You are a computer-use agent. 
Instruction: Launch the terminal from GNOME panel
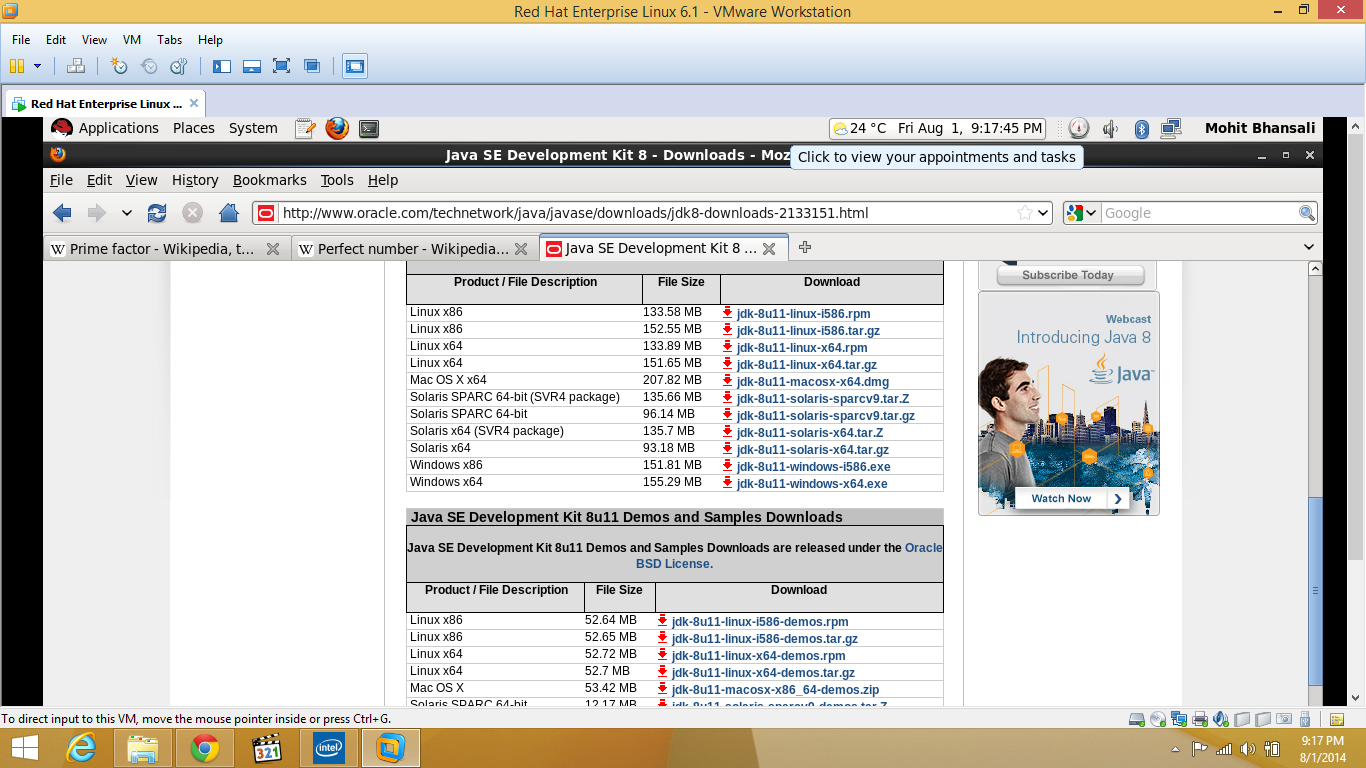coord(369,128)
